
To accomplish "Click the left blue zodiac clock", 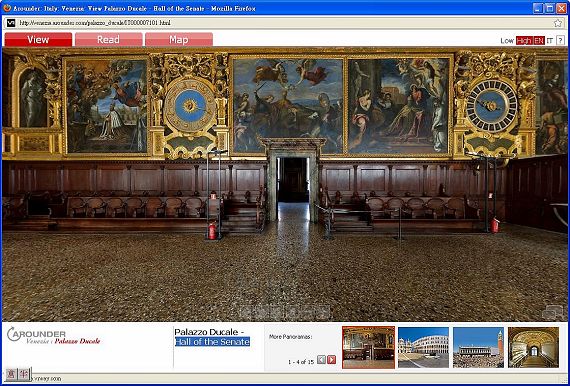I will coord(190,106).
